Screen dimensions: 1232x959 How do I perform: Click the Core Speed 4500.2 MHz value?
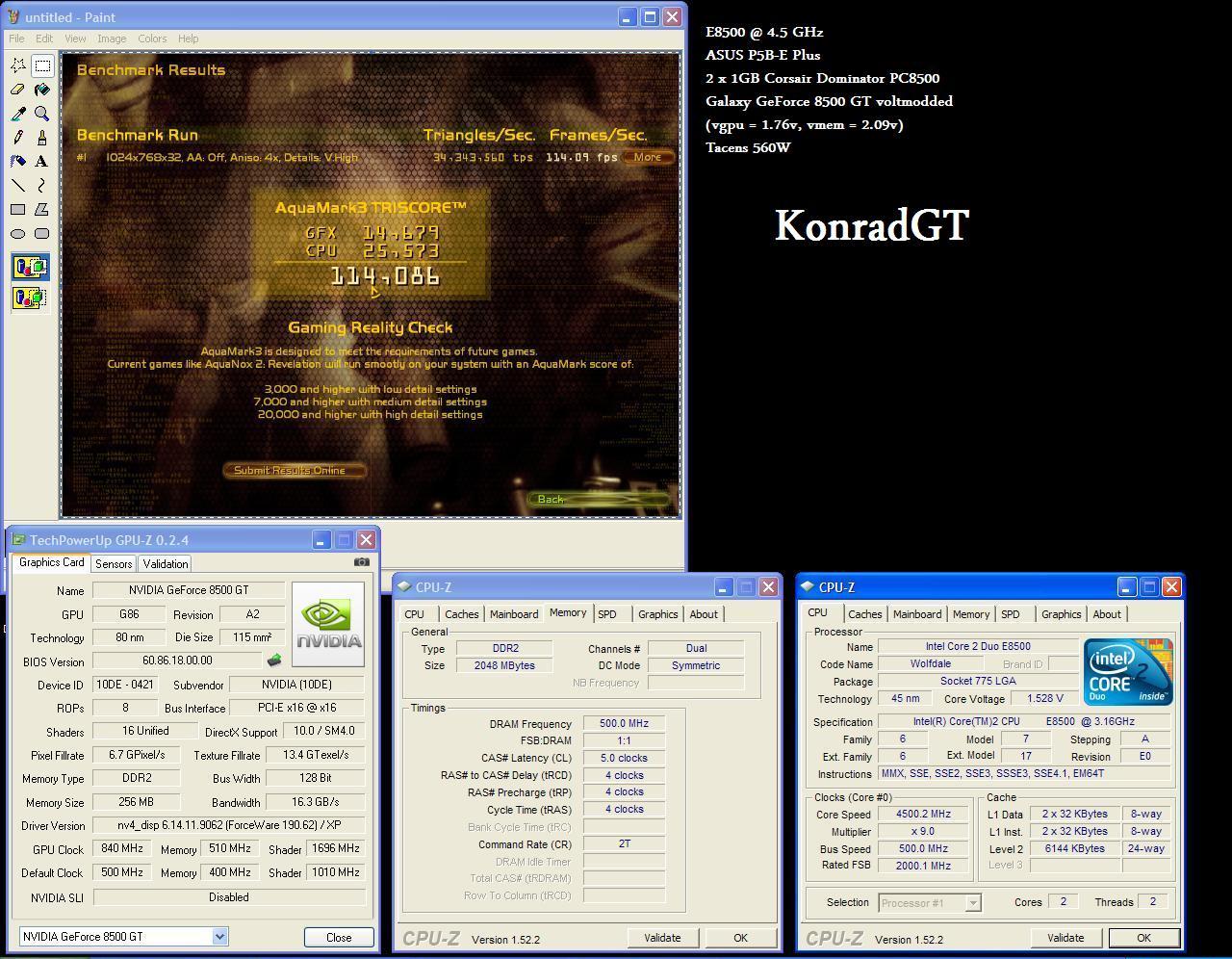pyautogui.click(x=923, y=815)
